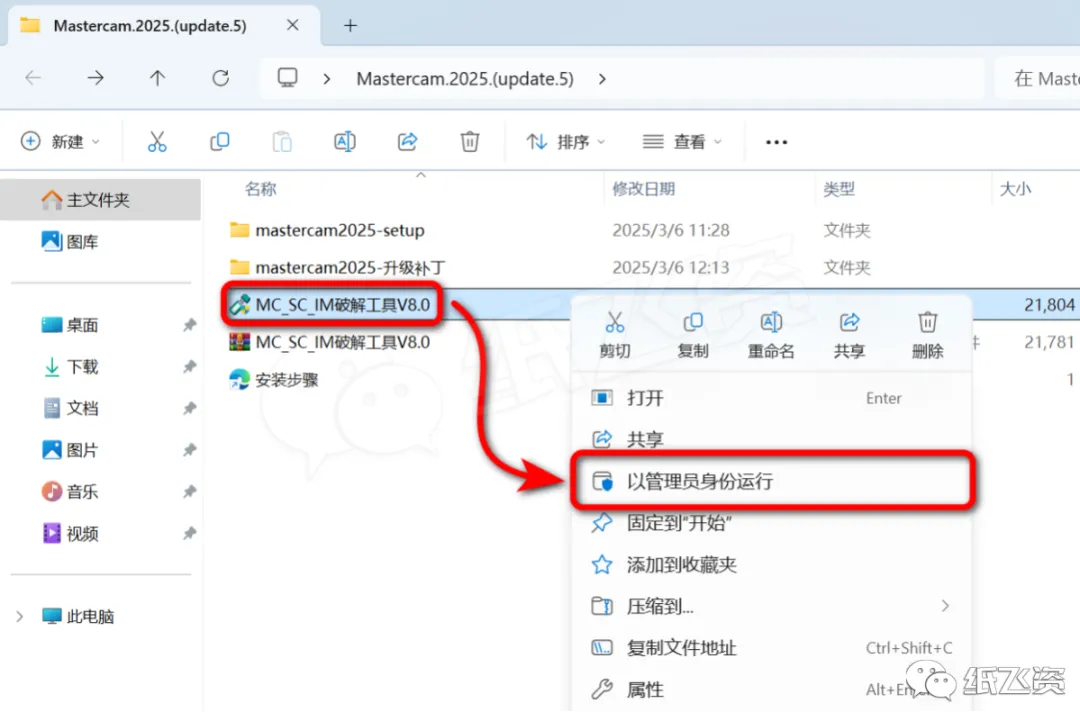Viewport: 1080px width, 712px height.
Task: Click 共享 icon at top of context menu
Action: tap(849, 335)
